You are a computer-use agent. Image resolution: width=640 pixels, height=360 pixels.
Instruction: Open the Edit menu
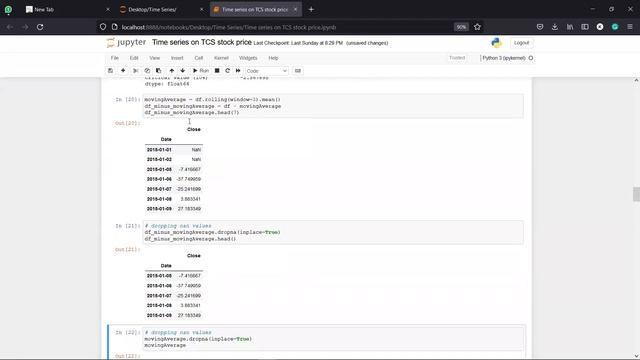tap(134, 58)
